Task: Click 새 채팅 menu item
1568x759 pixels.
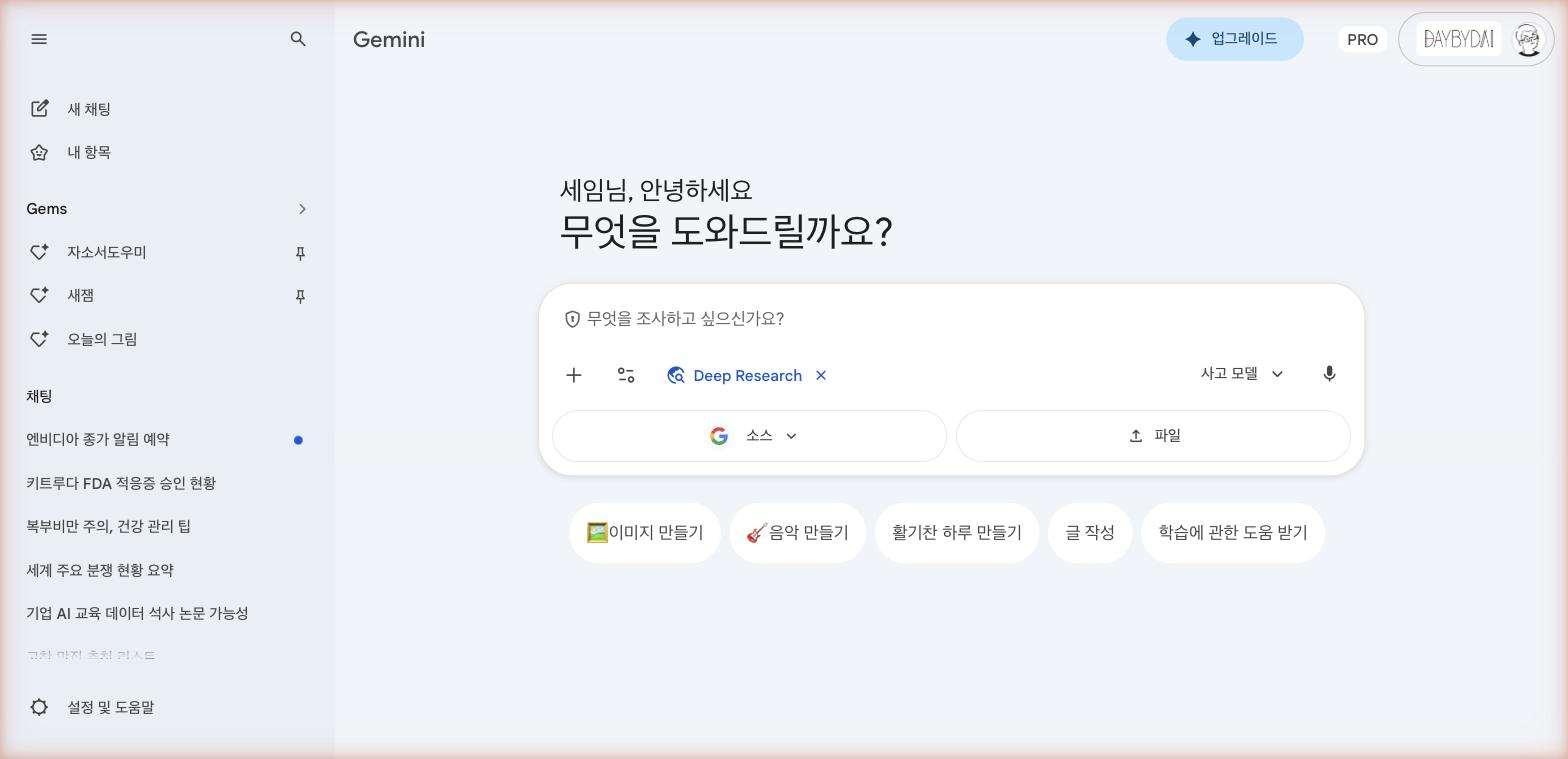Action: pyautogui.click(x=89, y=110)
